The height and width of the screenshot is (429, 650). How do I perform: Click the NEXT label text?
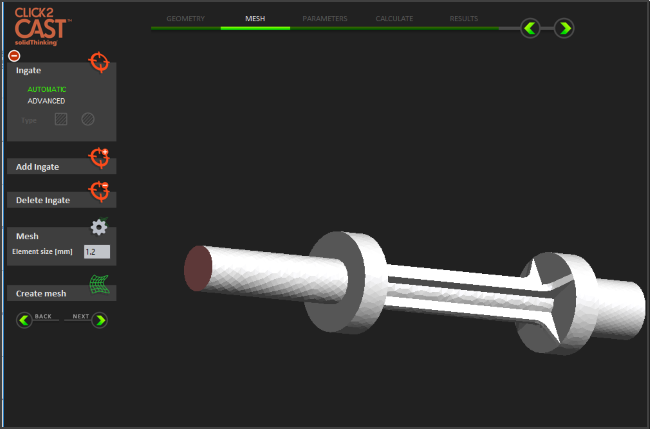[x=81, y=316]
